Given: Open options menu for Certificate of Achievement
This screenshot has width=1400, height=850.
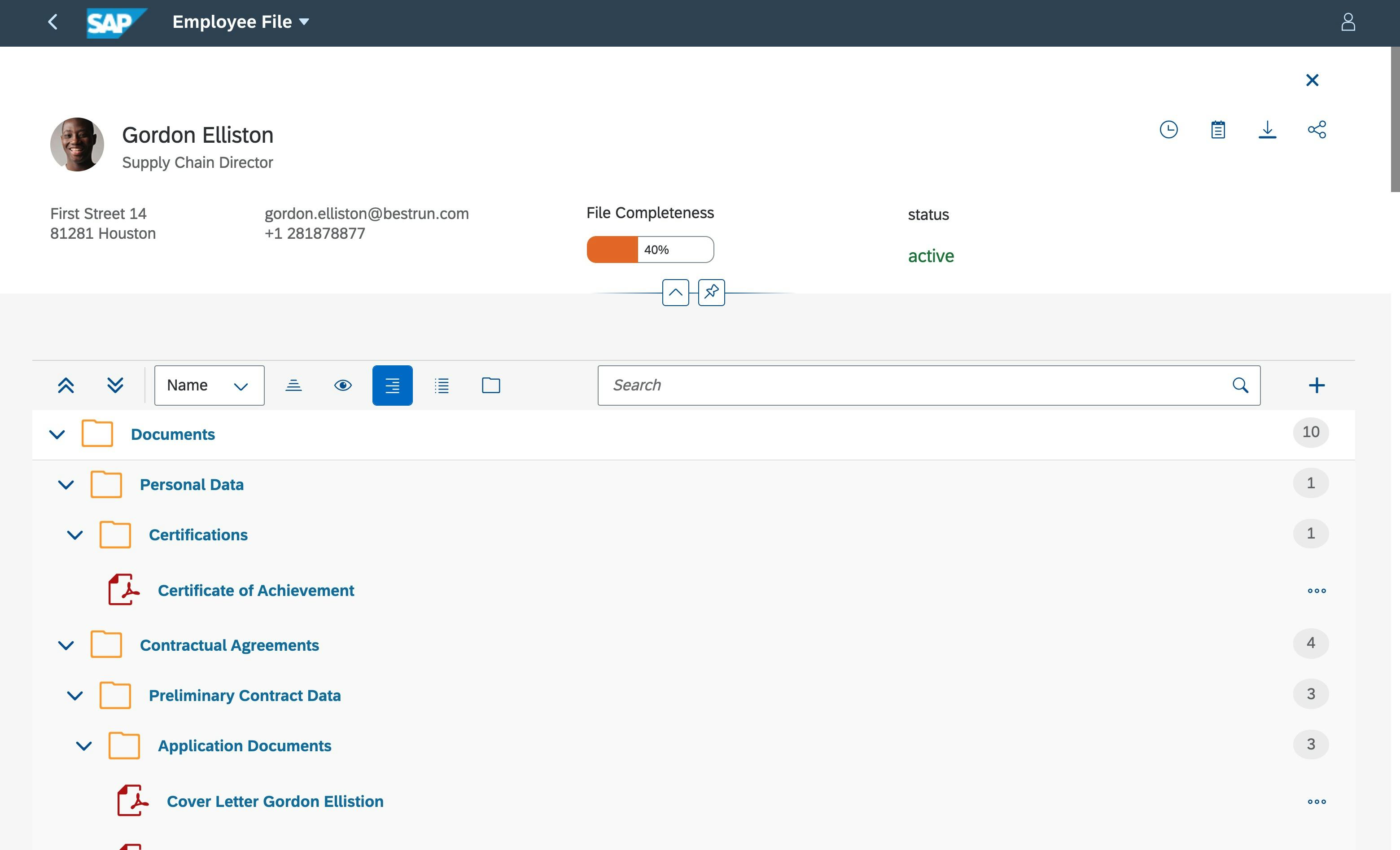Looking at the screenshot, I should 1317,590.
